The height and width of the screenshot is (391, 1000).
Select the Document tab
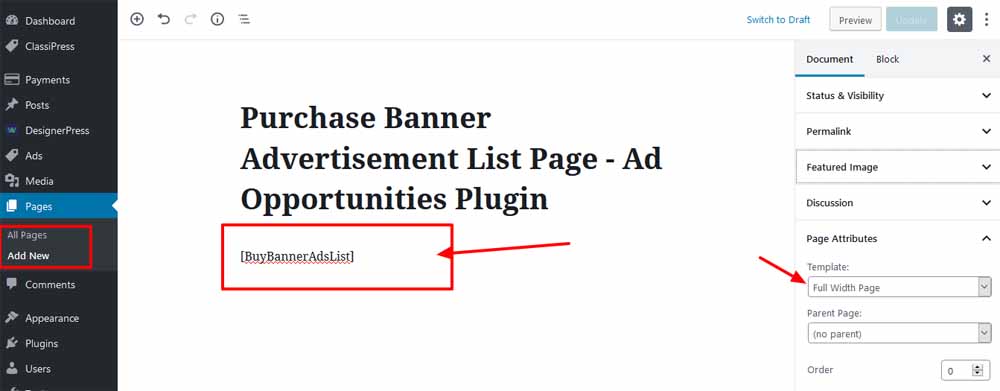pyautogui.click(x=829, y=59)
